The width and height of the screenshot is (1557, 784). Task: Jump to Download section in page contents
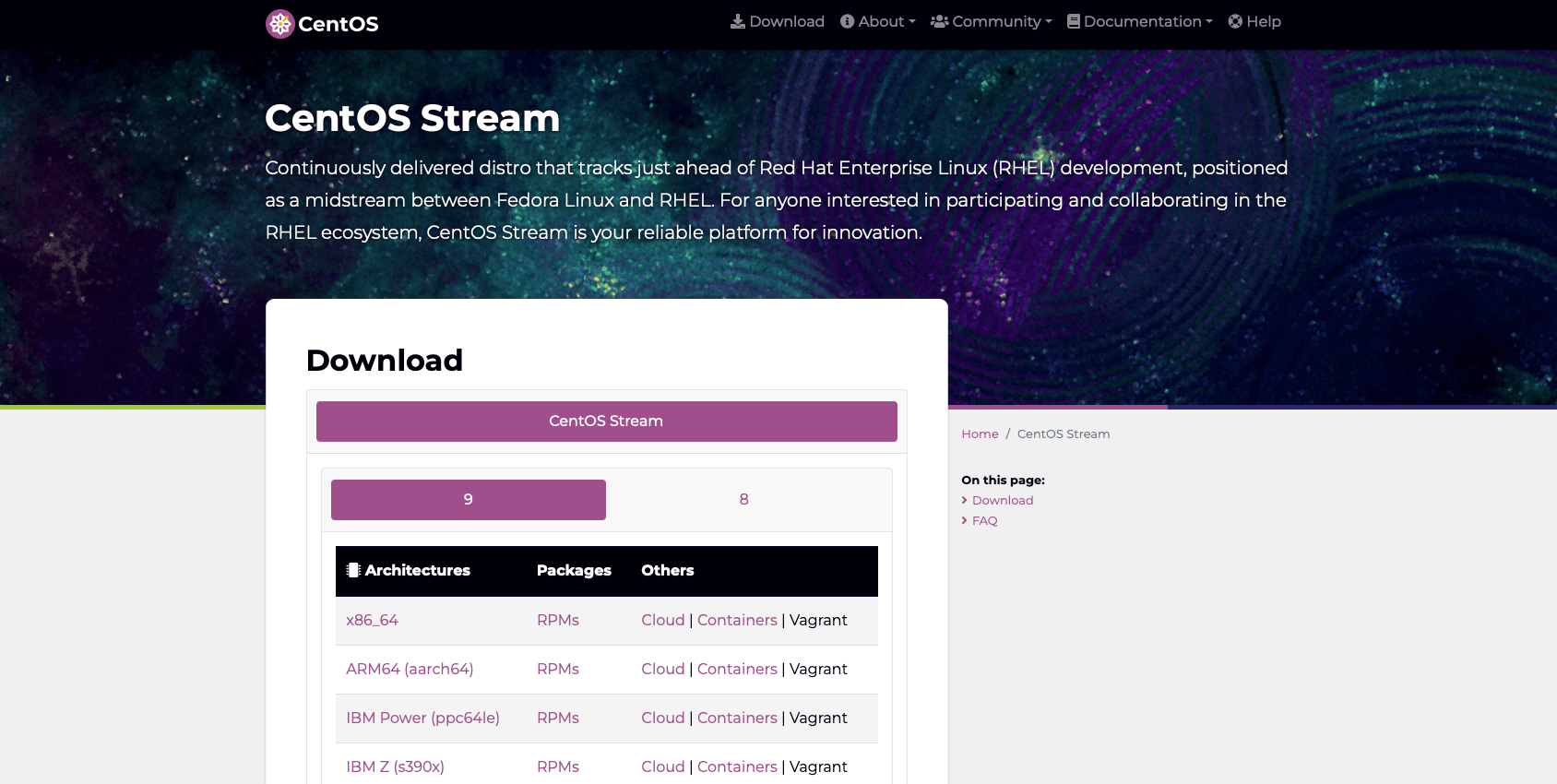point(1003,500)
